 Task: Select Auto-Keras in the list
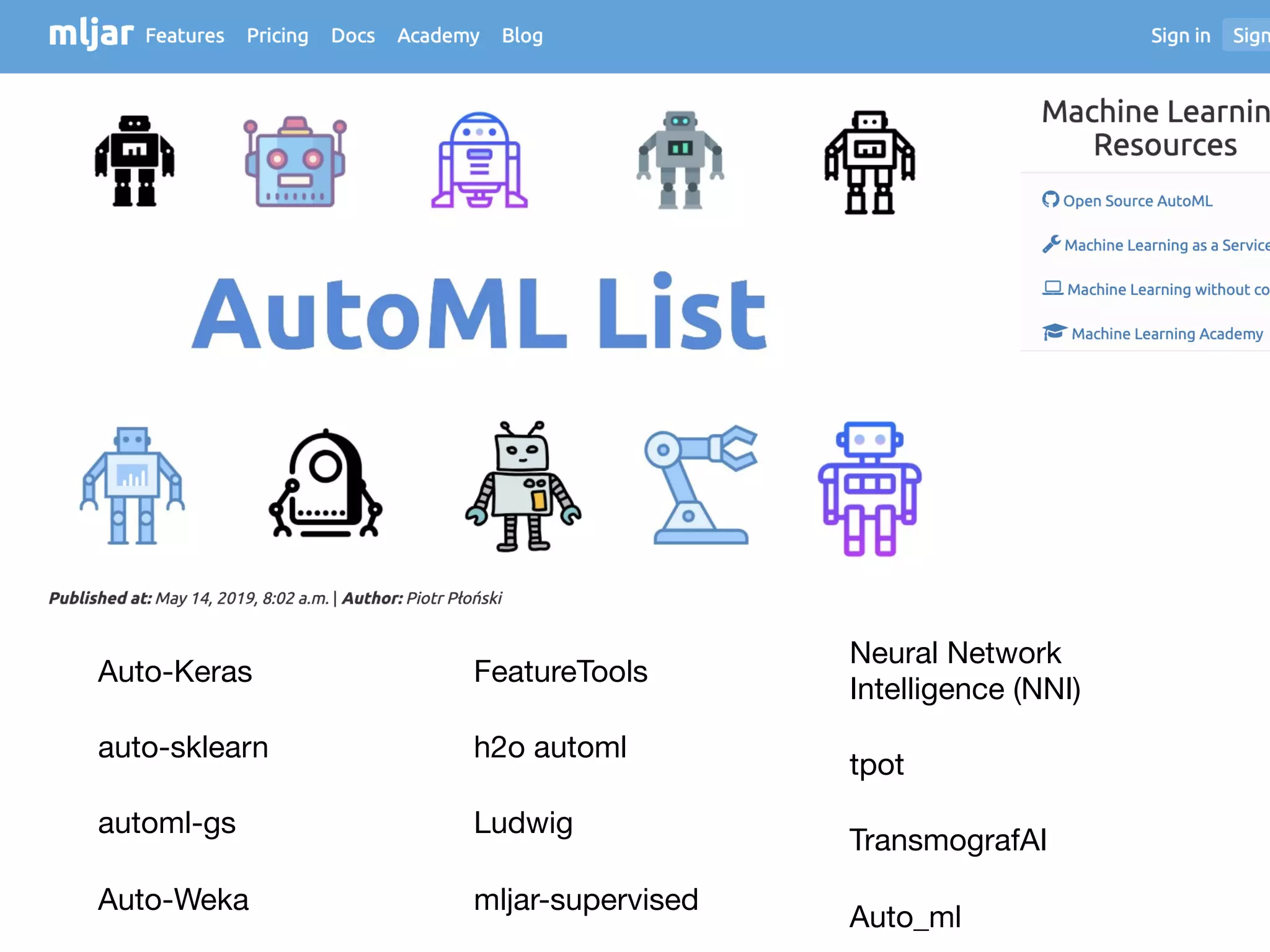point(175,671)
